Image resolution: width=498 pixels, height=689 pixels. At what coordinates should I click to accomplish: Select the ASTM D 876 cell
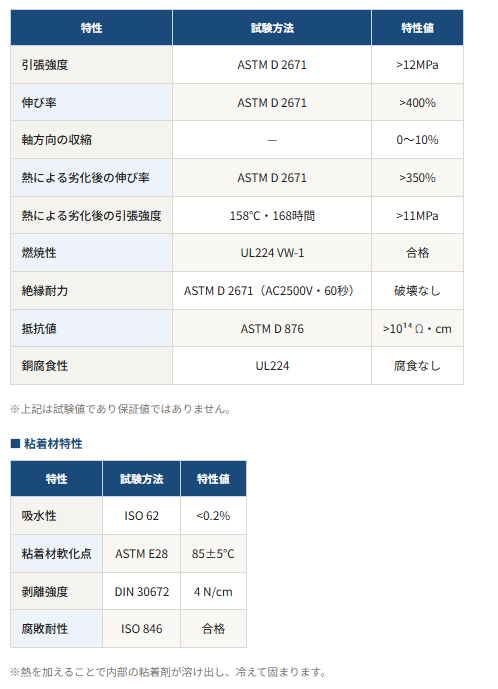click(272, 328)
